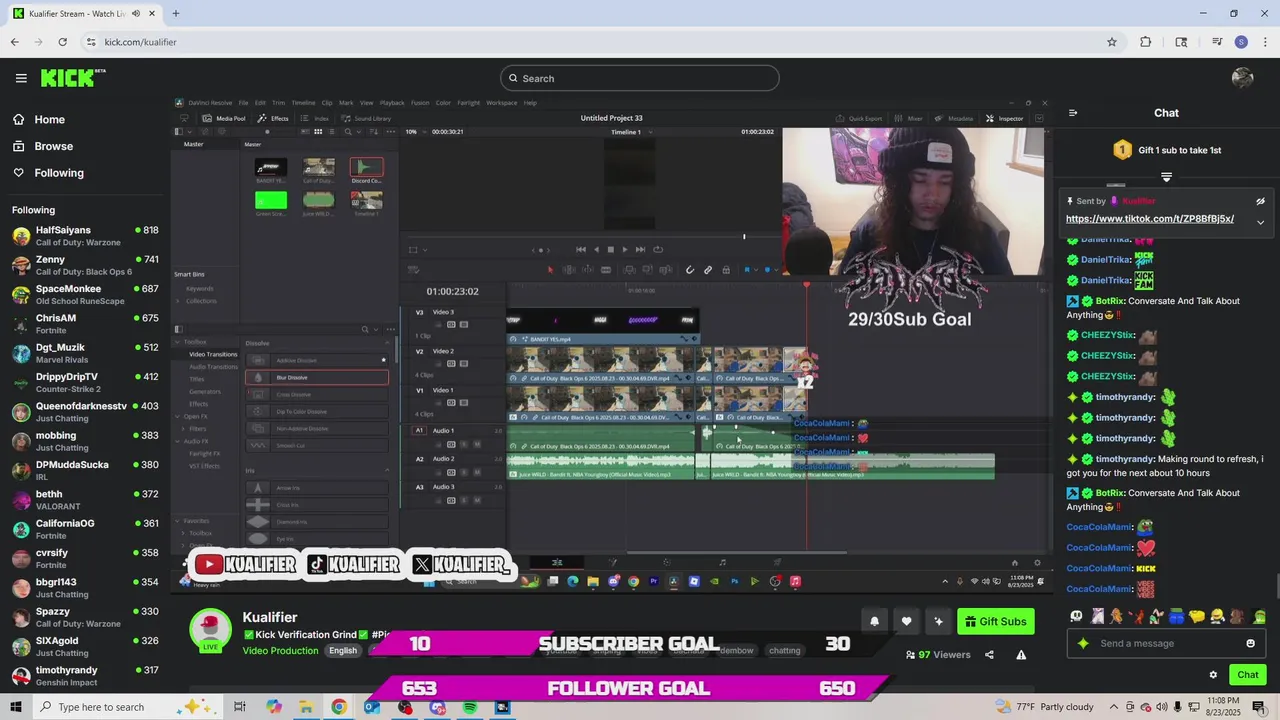This screenshot has width=1280, height=720.
Task: Open Dgt_Muzik channel in Following list
Action: [x=85, y=353]
